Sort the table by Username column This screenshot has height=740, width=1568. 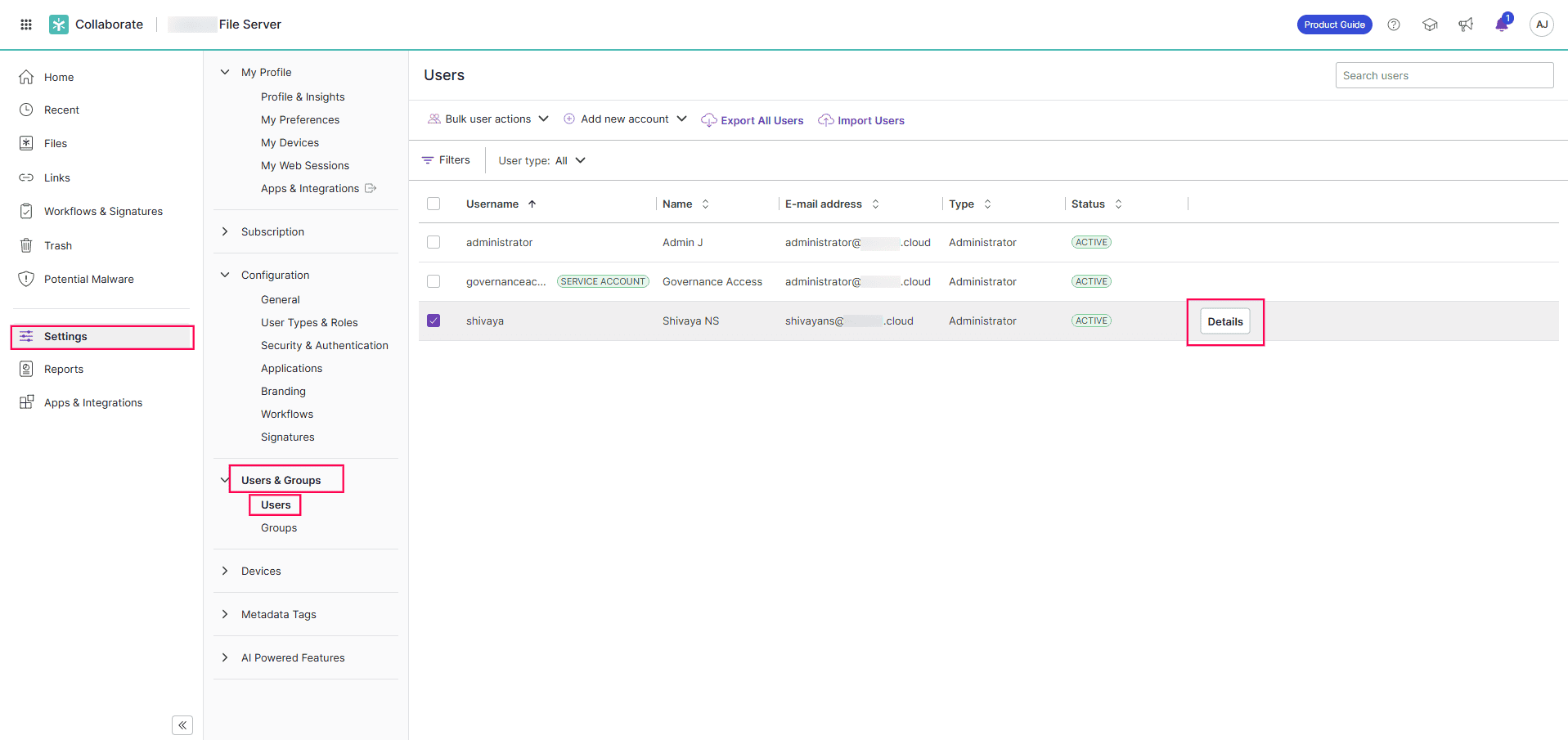coord(501,204)
